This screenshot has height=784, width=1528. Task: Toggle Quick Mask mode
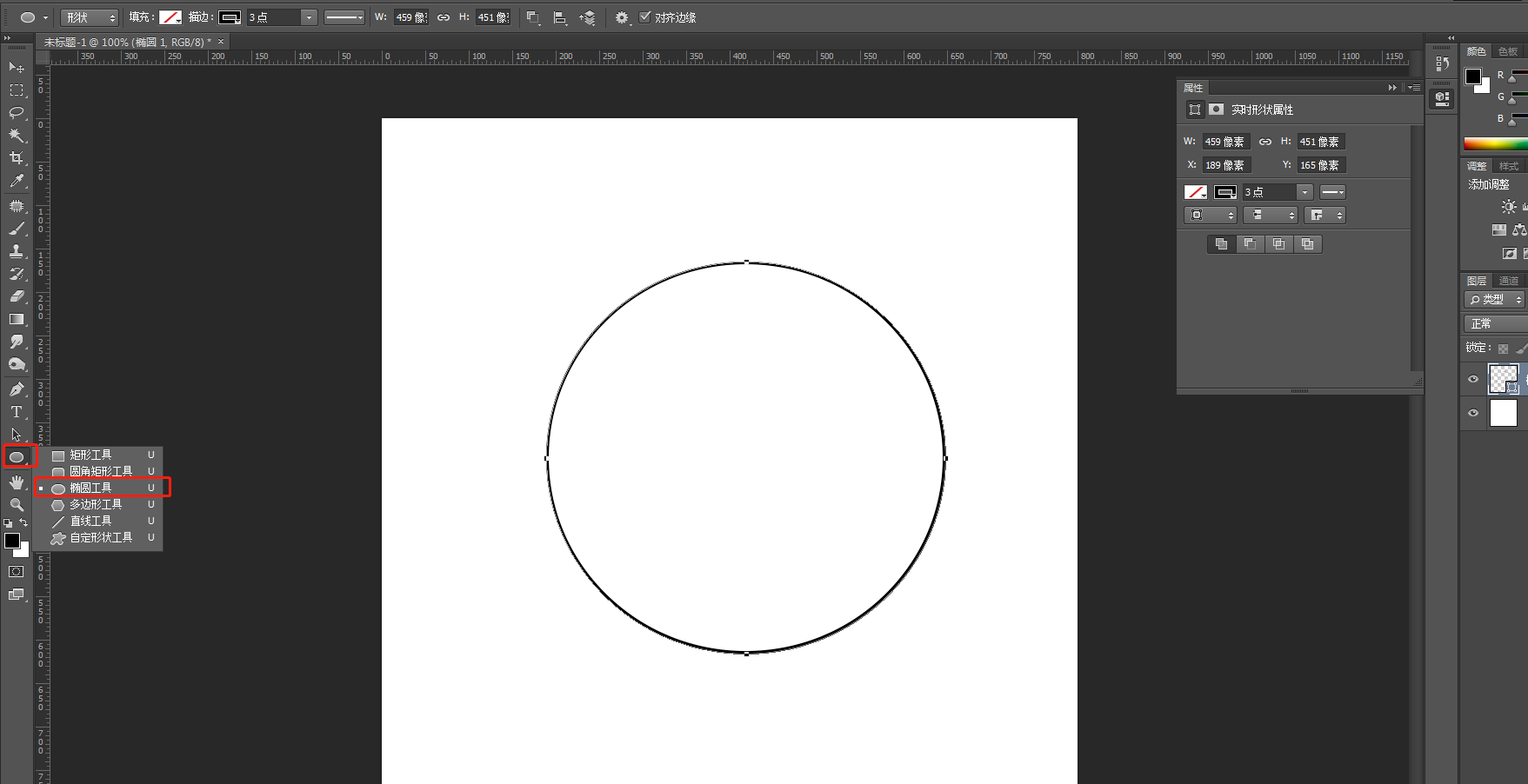[16, 572]
